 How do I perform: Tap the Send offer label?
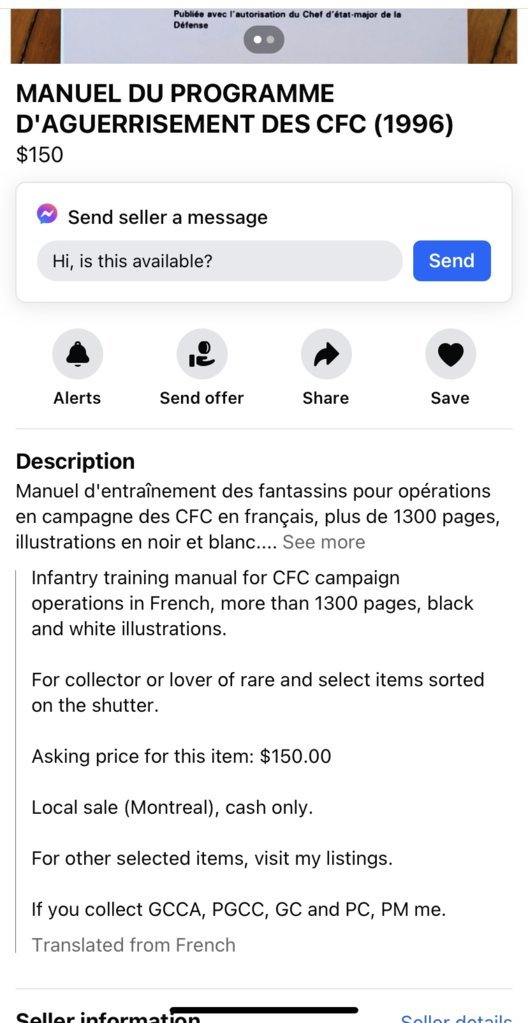pos(202,398)
